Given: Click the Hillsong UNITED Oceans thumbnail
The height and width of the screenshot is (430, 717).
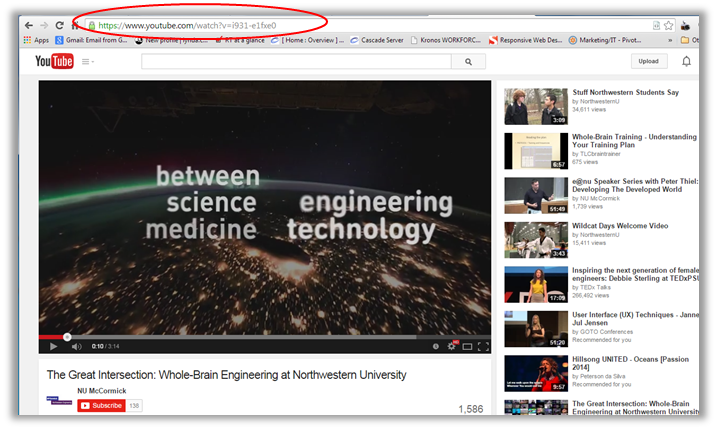Looking at the screenshot, I should 536,373.
